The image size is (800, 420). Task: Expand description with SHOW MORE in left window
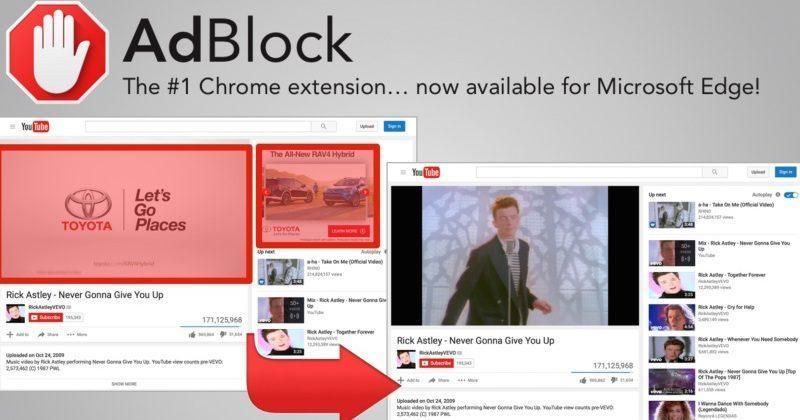(124, 383)
